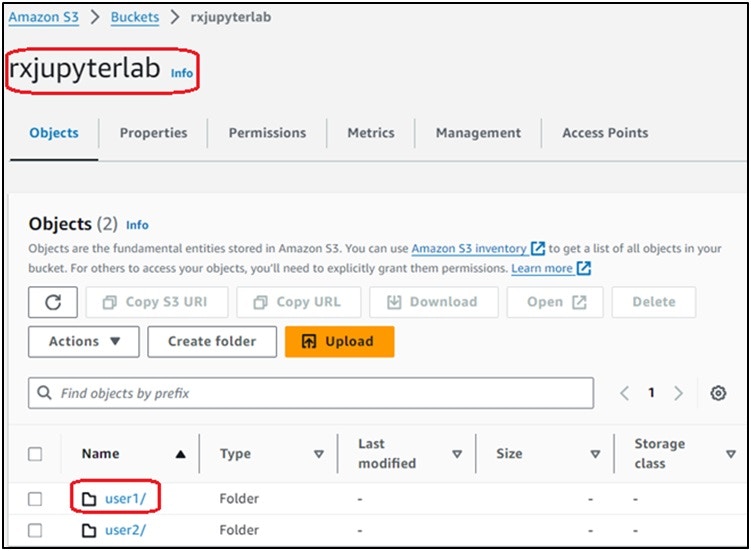Go to next page arrow
This screenshot has width=751, height=551.
click(x=678, y=393)
